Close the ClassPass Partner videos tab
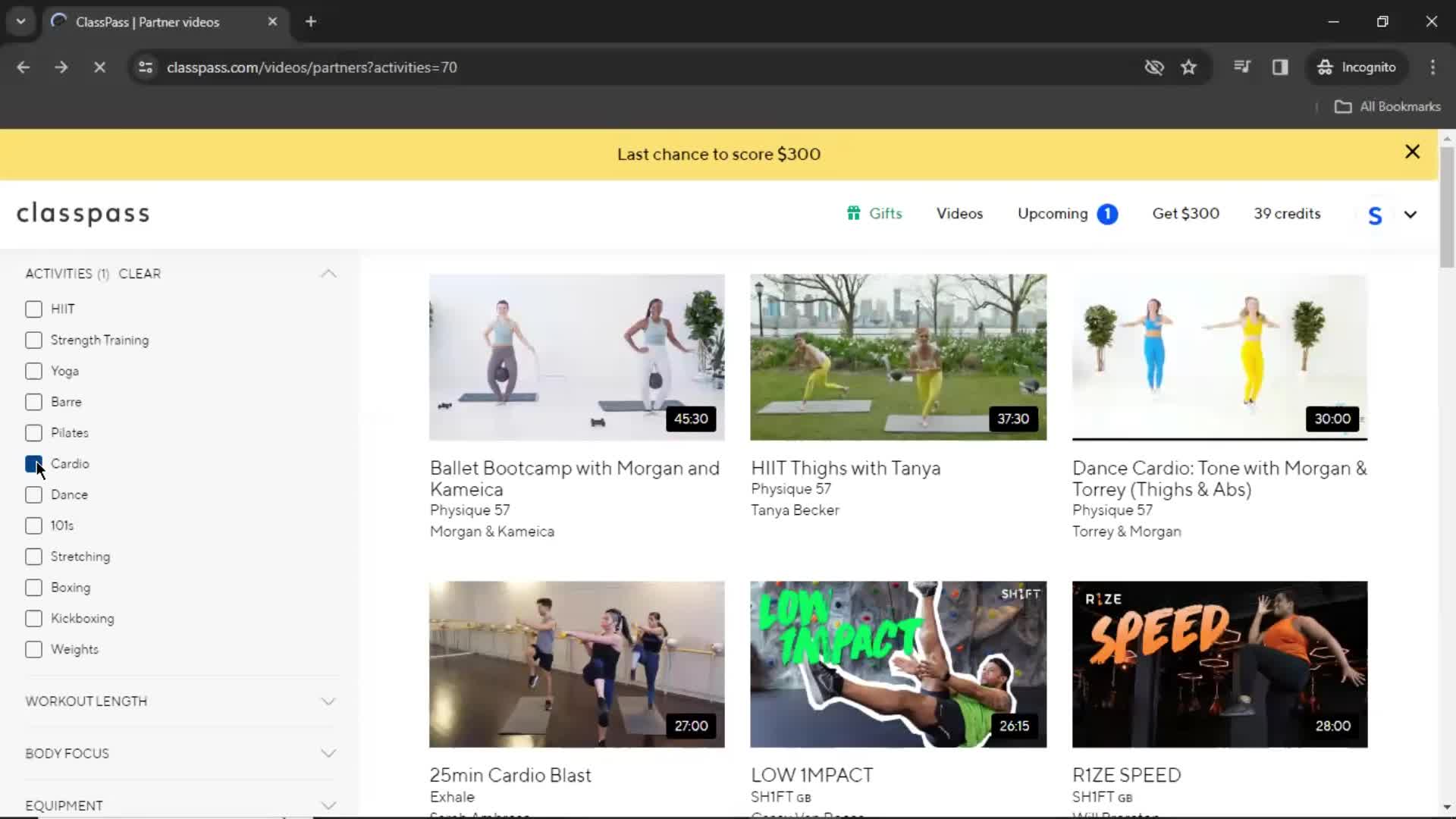Image resolution: width=1456 pixels, height=819 pixels. [272, 22]
